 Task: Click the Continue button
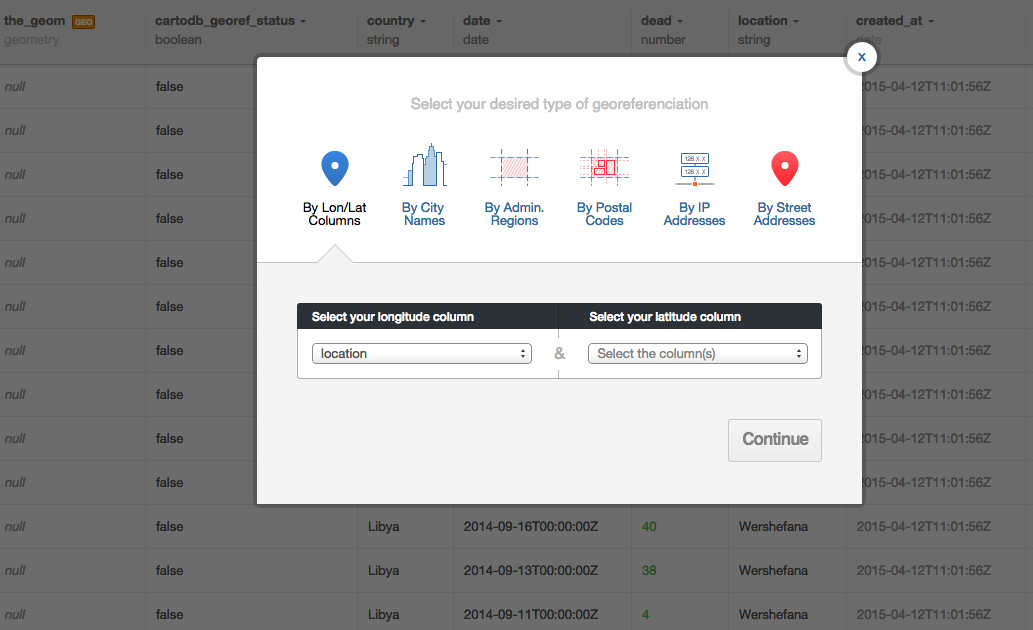pyautogui.click(x=775, y=440)
